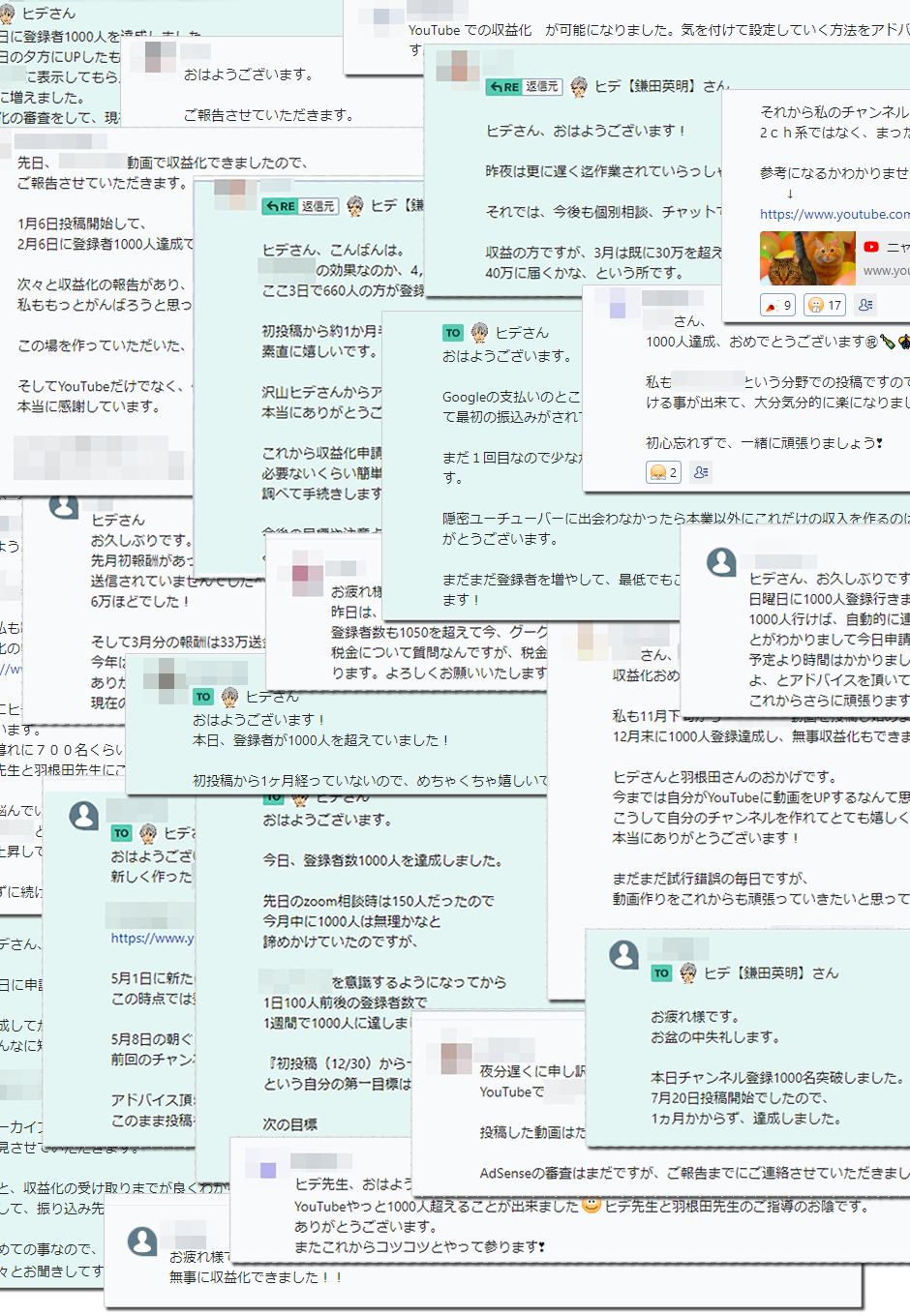Screen dimensions: 910x1316
Task: Click default user avatar of お盆の中失礼します message
Action: (623, 955)
